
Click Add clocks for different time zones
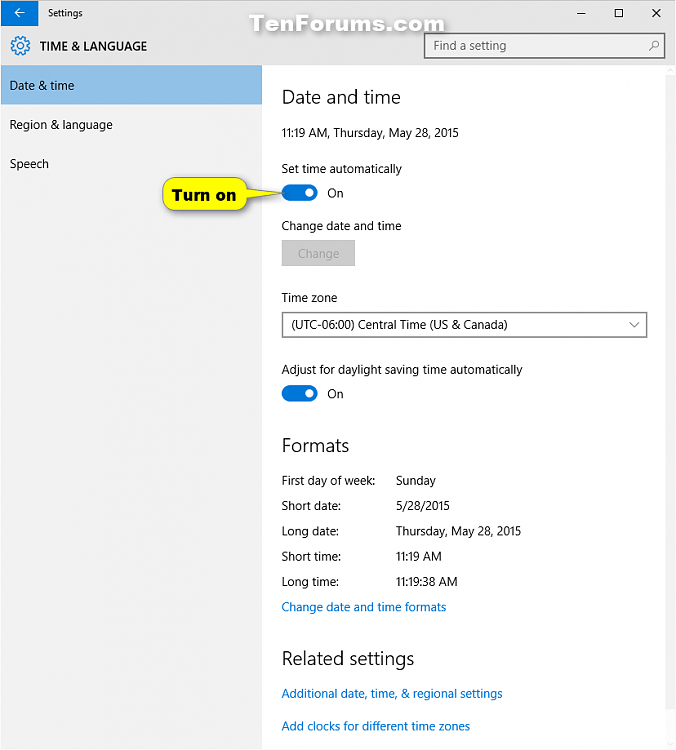coord(376,726)
